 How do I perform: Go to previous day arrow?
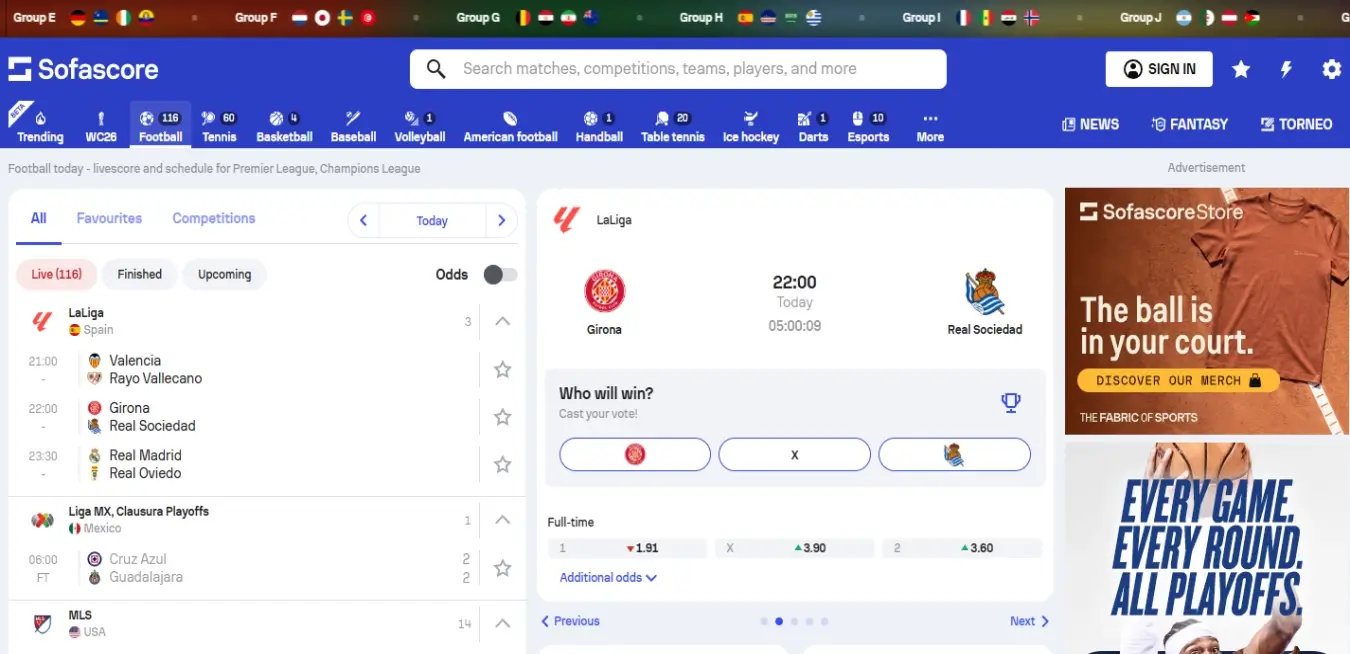point(363,220)
